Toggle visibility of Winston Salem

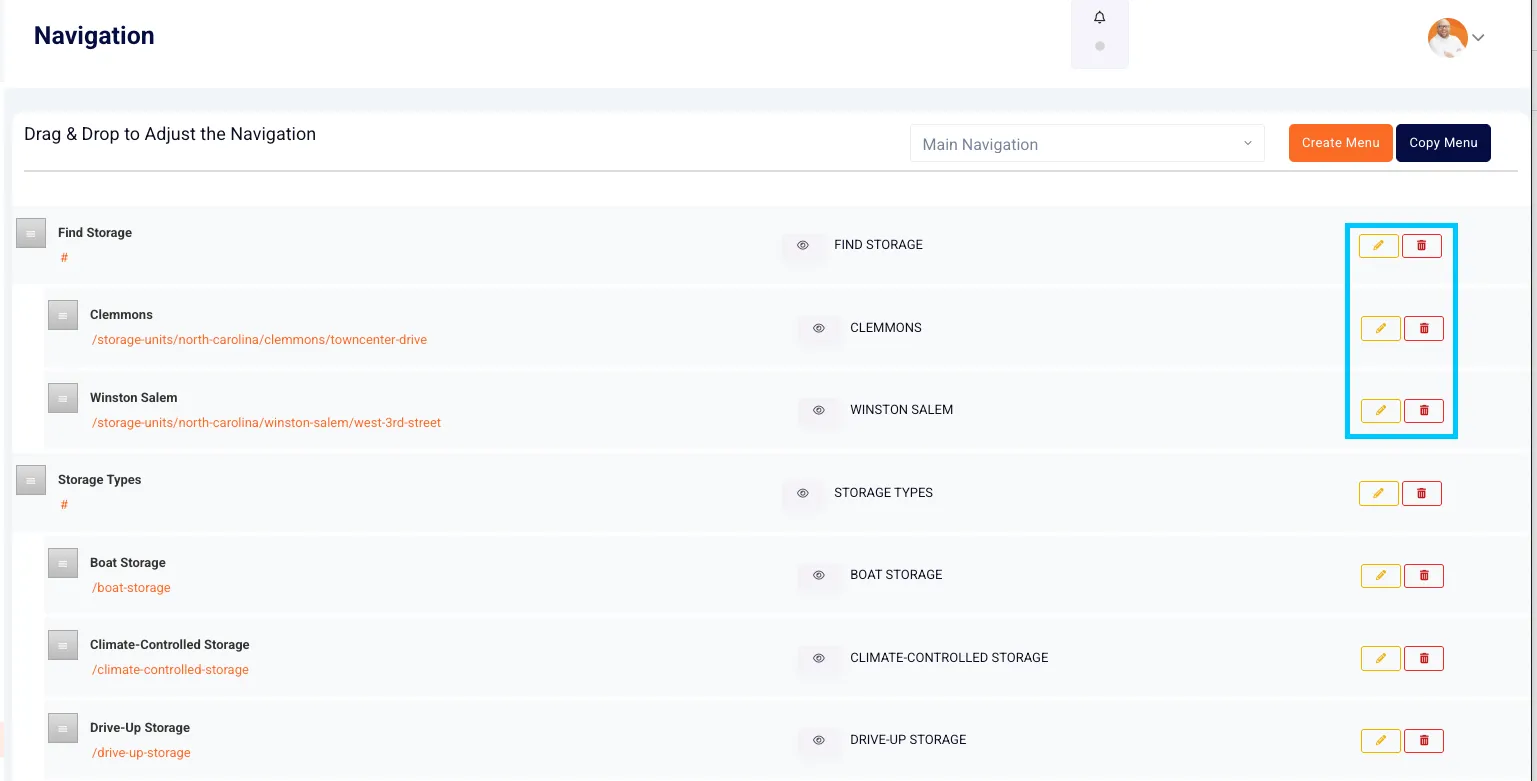(819, 410)
